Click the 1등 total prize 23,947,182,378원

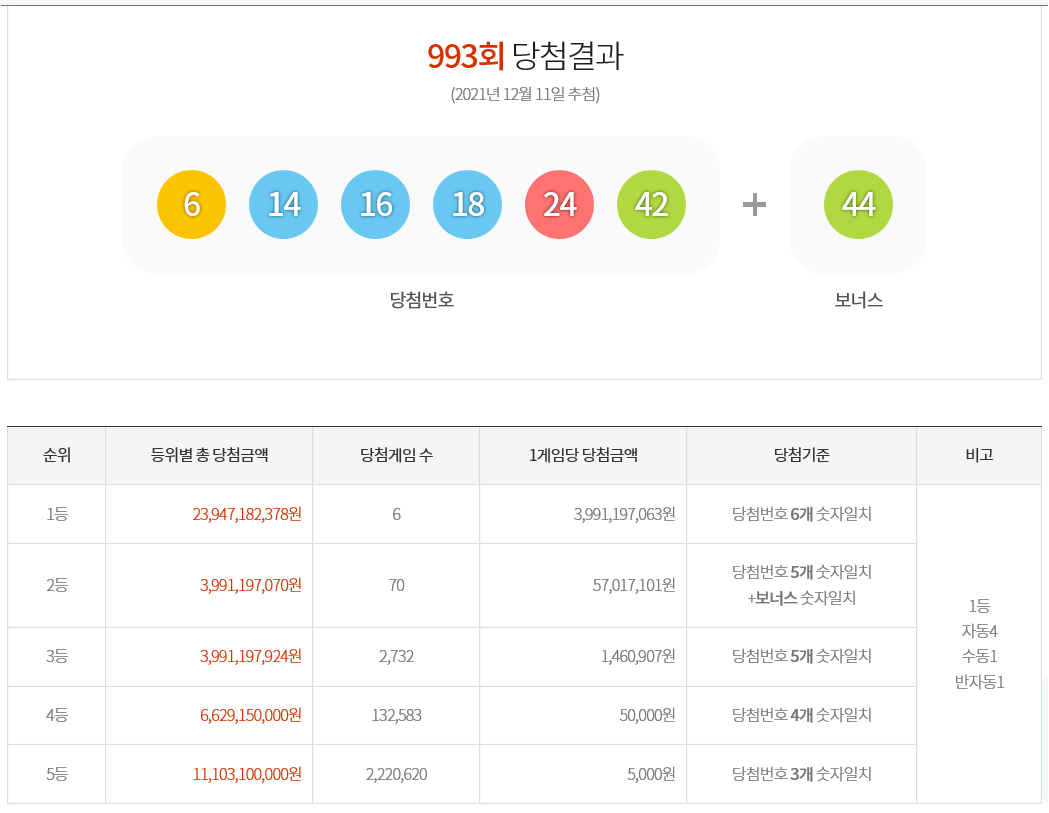(247, 514)
